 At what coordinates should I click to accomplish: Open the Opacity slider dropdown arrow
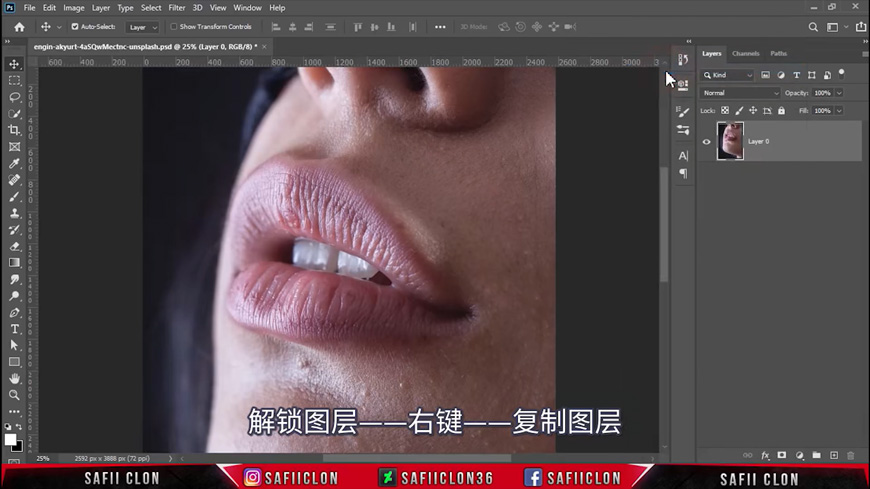pyautogui.click(x=839, y=93)
